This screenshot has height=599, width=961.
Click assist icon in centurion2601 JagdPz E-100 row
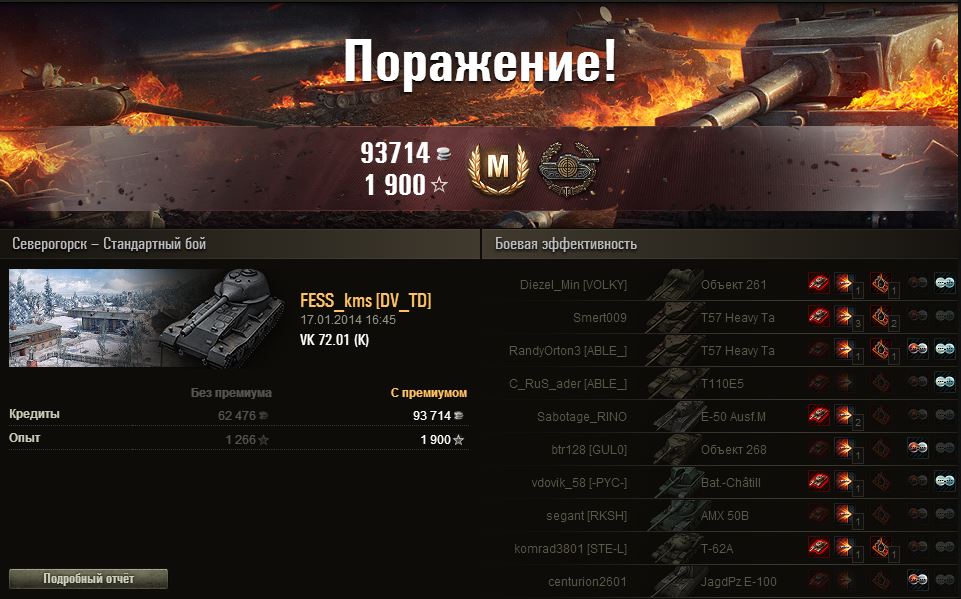(x=917, y=580)
